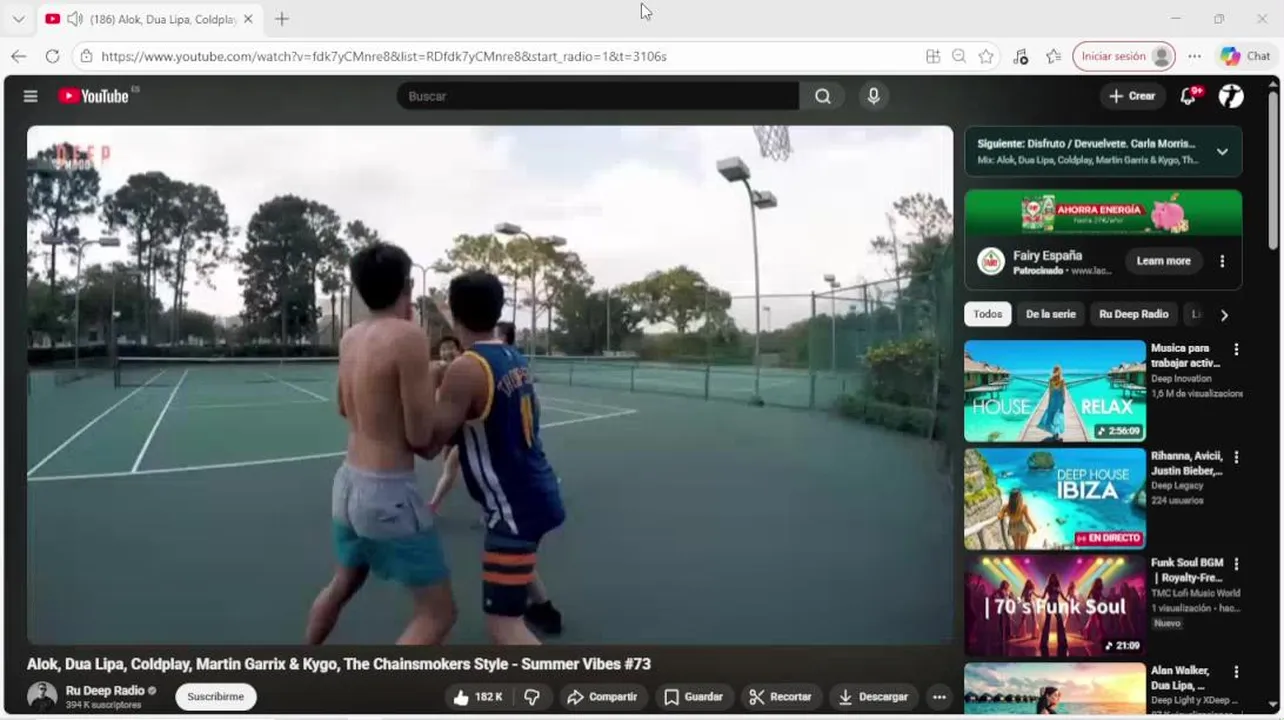This screenshot has width=1284, height=720.
Task: Save video with Guardar button
Action: click(x=693, y=697)
